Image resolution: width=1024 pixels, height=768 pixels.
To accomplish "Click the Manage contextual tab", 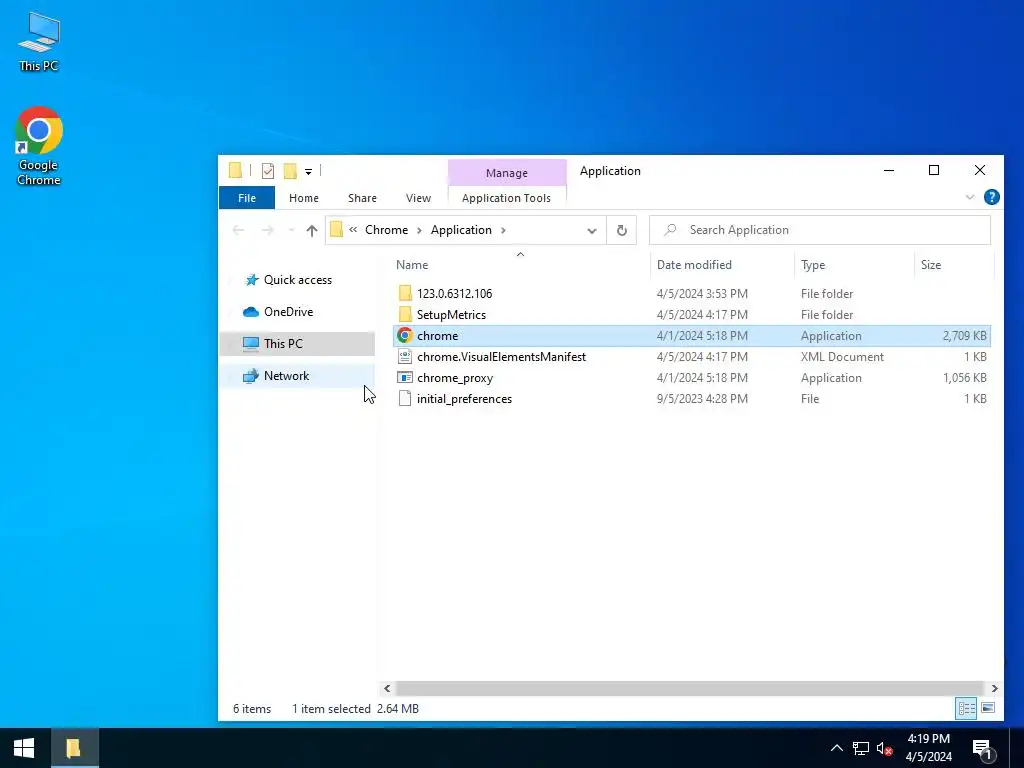I will [507, 173].
